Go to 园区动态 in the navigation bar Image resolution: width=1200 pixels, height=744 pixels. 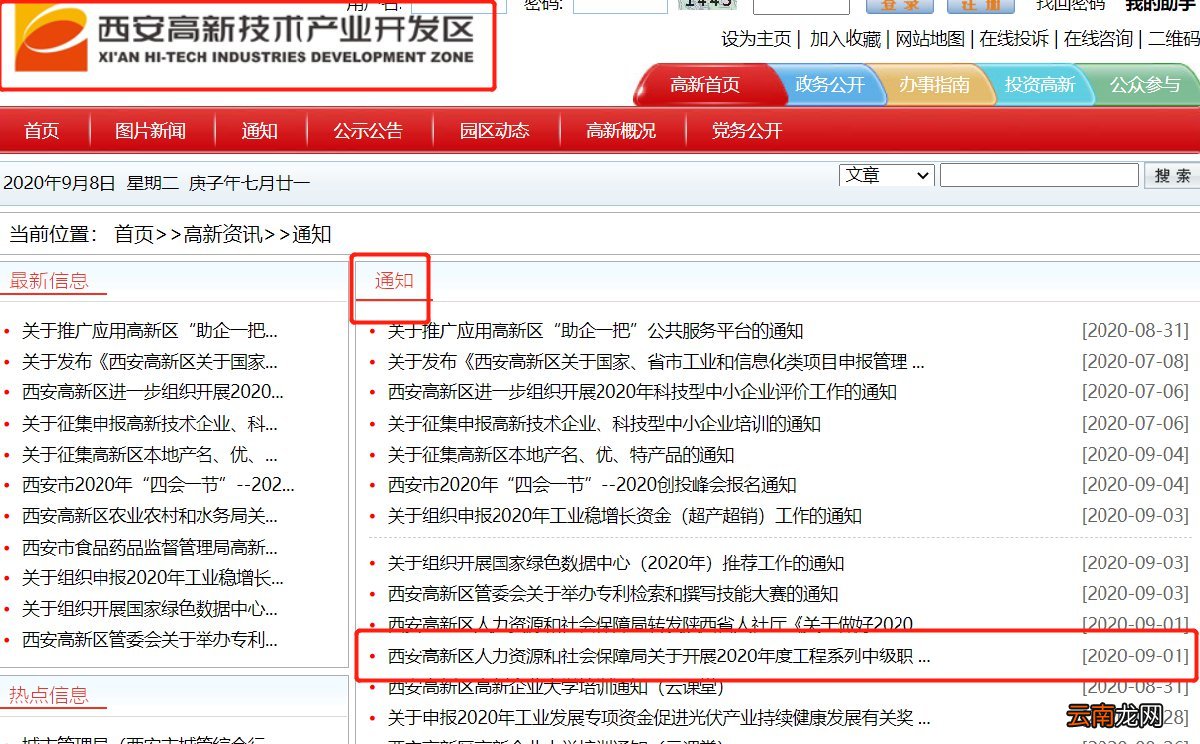(x=494, y=131)
